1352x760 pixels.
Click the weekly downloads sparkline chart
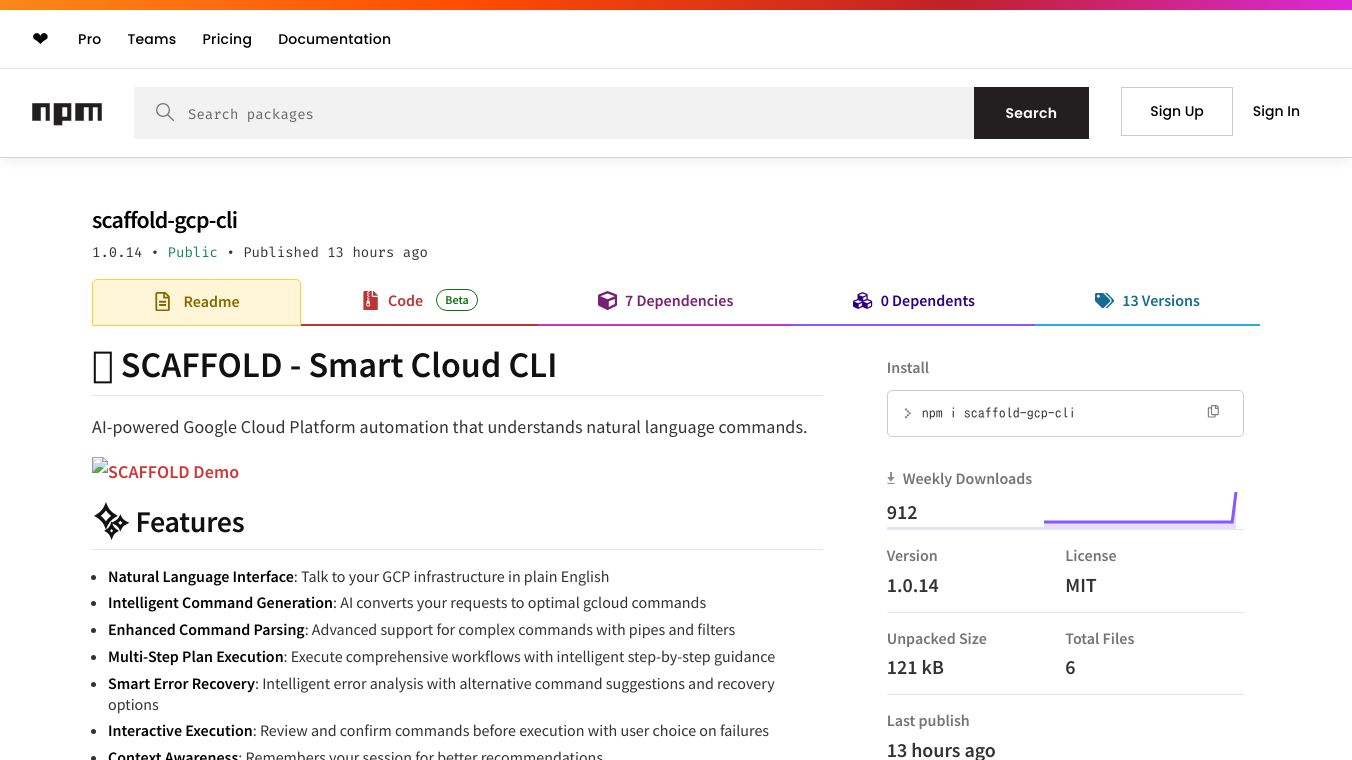1140,508
